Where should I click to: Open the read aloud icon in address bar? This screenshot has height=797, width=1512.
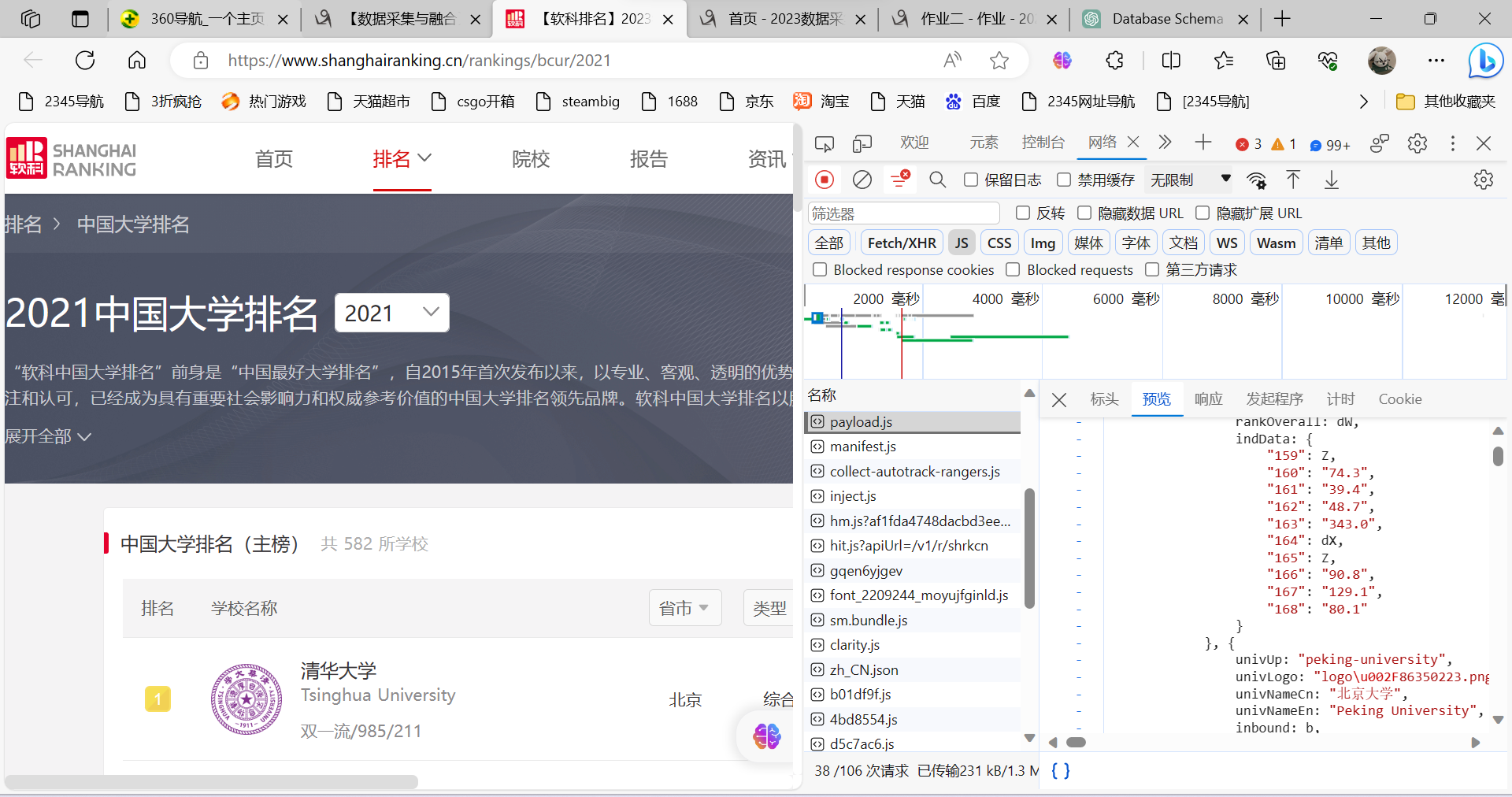pyautogui.click(x=952, y=60)
